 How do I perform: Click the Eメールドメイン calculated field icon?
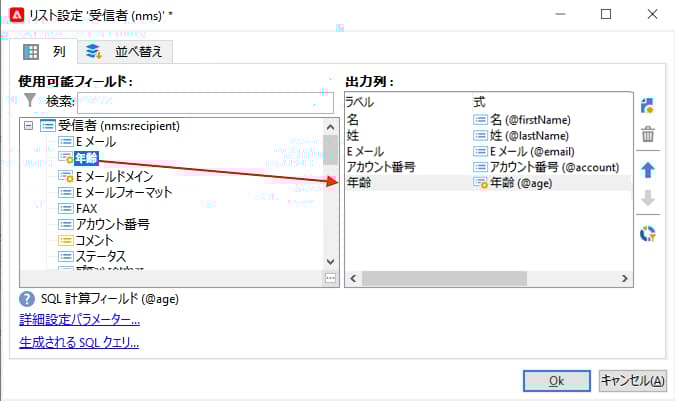(x=66, y=176)
